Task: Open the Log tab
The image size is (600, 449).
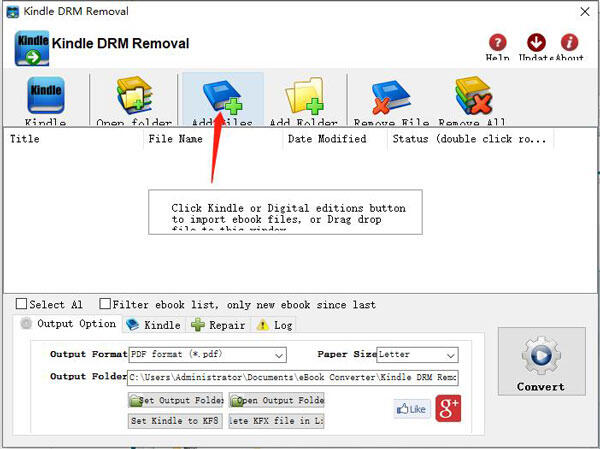Action: coord(274,325)
